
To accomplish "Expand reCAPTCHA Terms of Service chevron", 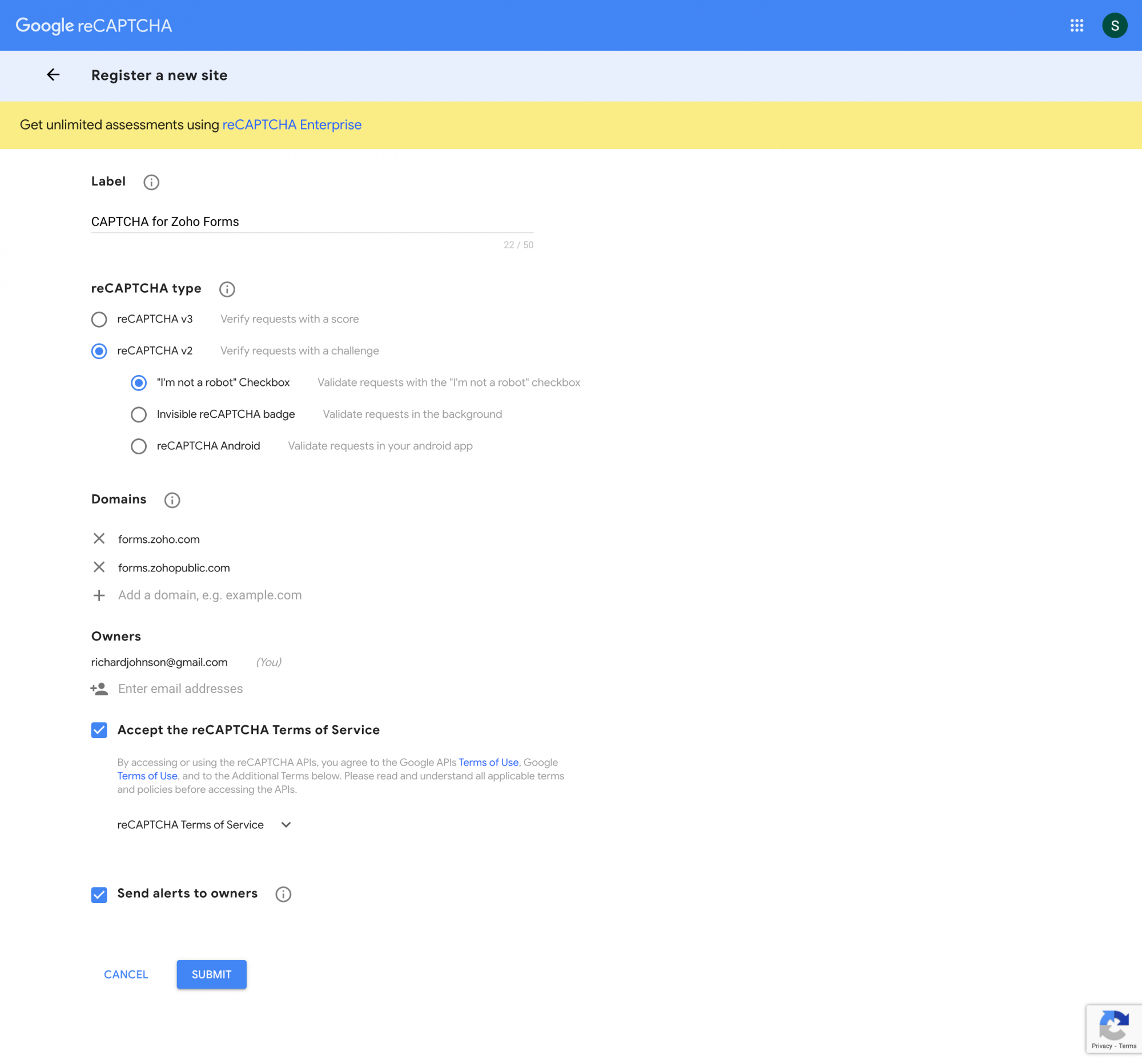I will (286, 825).
